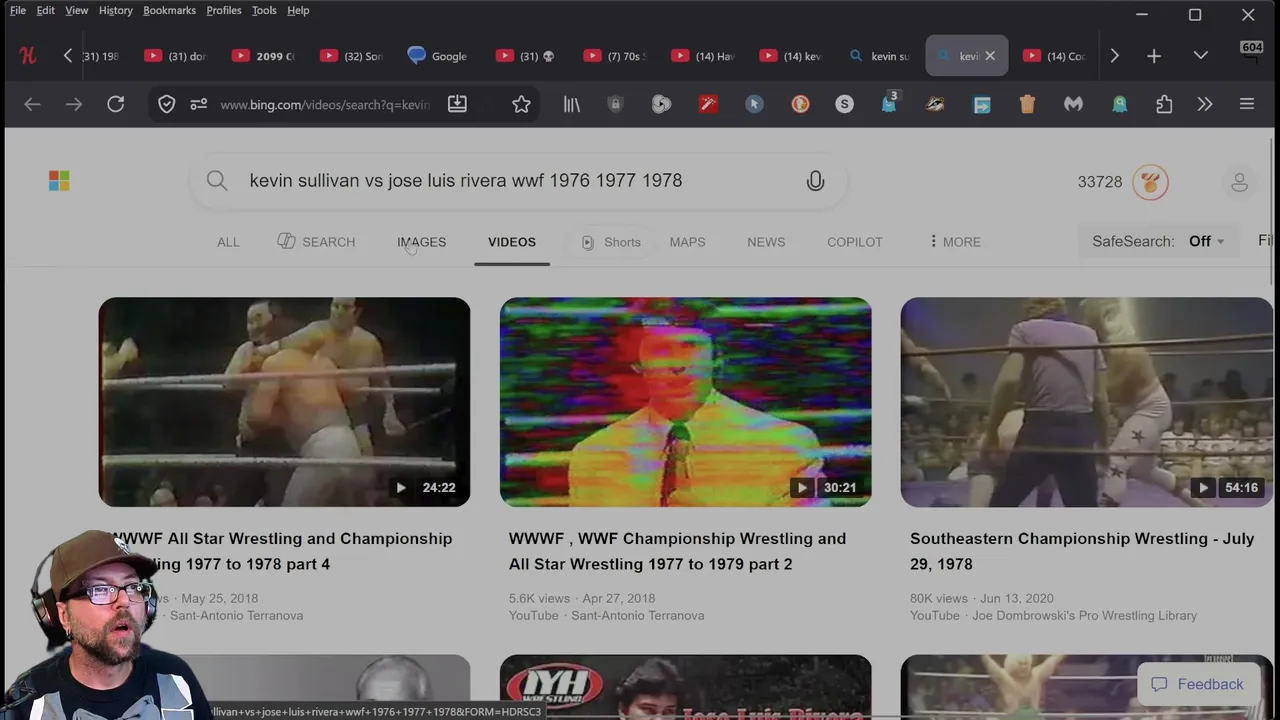The width and height of the screenshot is (1280, 720).
Task: Open the extension showing badge 3
Action: coord(889,103)
